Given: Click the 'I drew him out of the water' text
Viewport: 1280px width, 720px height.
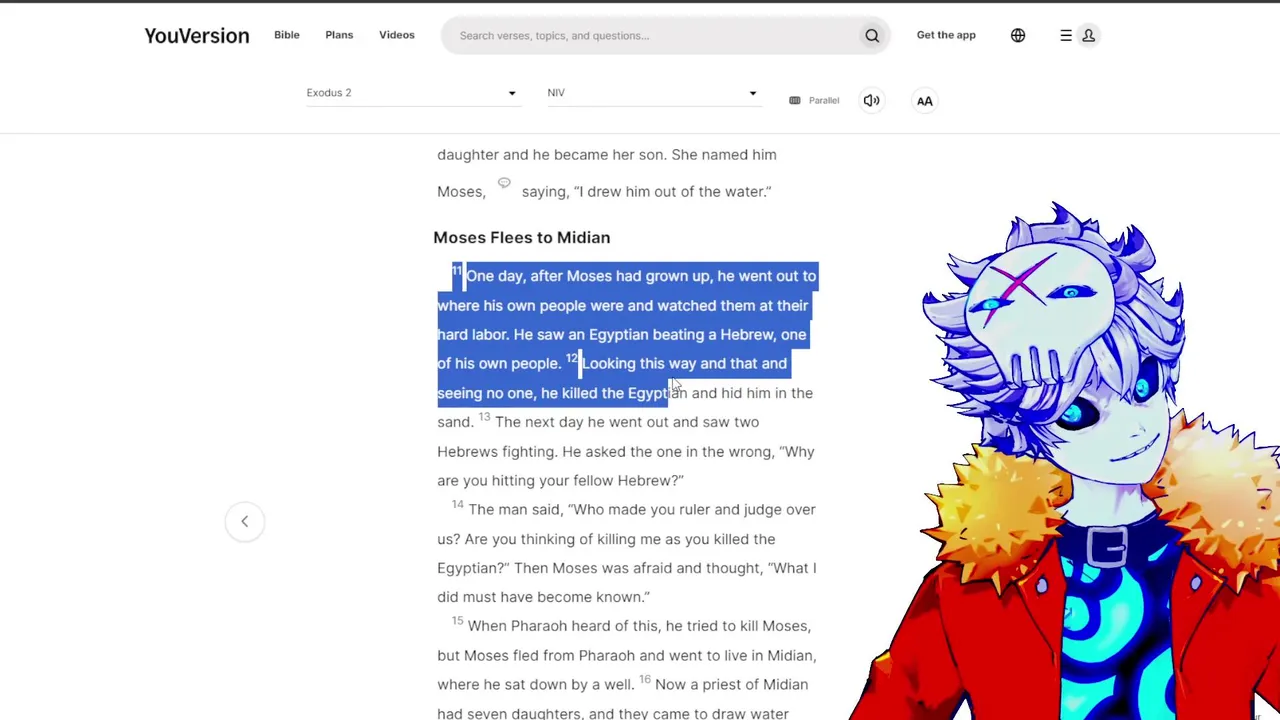Looking at the screenshot, I should [x=672, y=192].
